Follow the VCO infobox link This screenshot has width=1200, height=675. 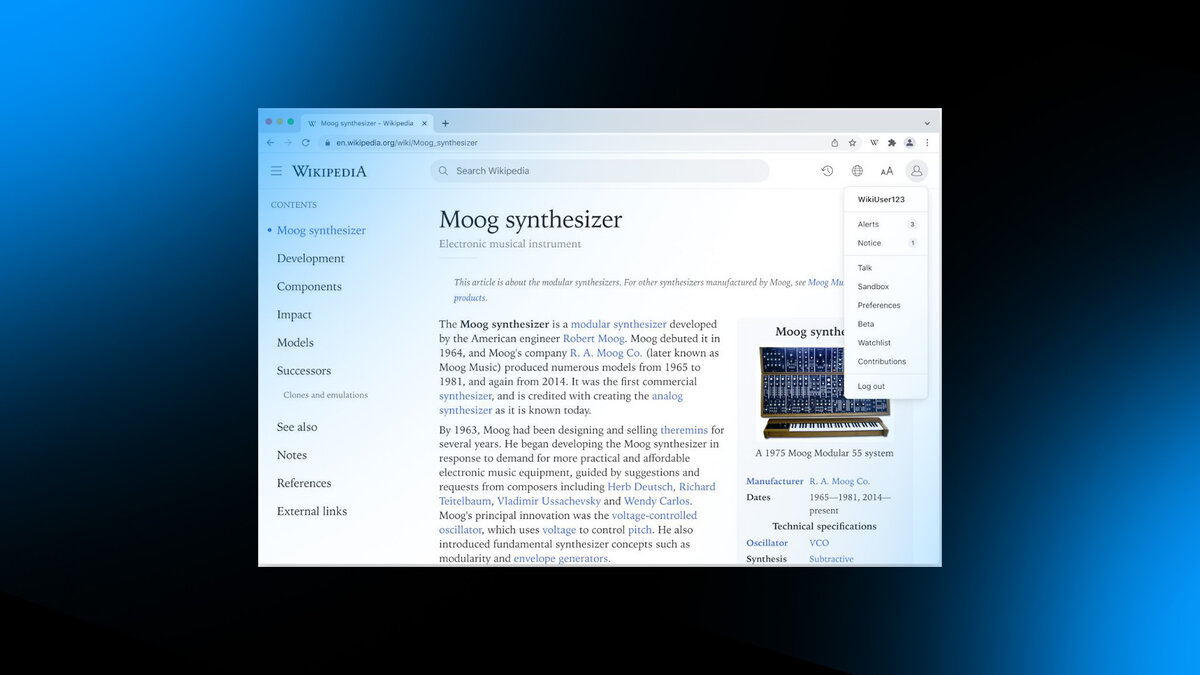(x=819, y=543)
